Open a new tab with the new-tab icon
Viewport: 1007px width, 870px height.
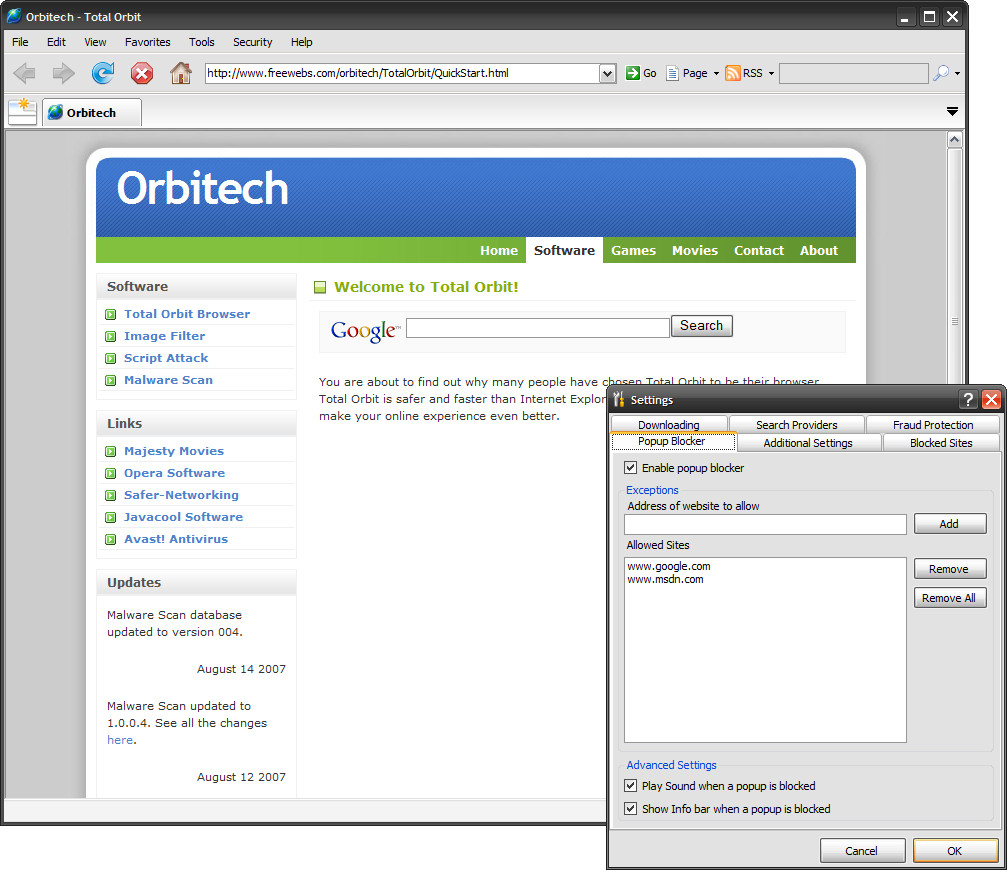point(22,112)
